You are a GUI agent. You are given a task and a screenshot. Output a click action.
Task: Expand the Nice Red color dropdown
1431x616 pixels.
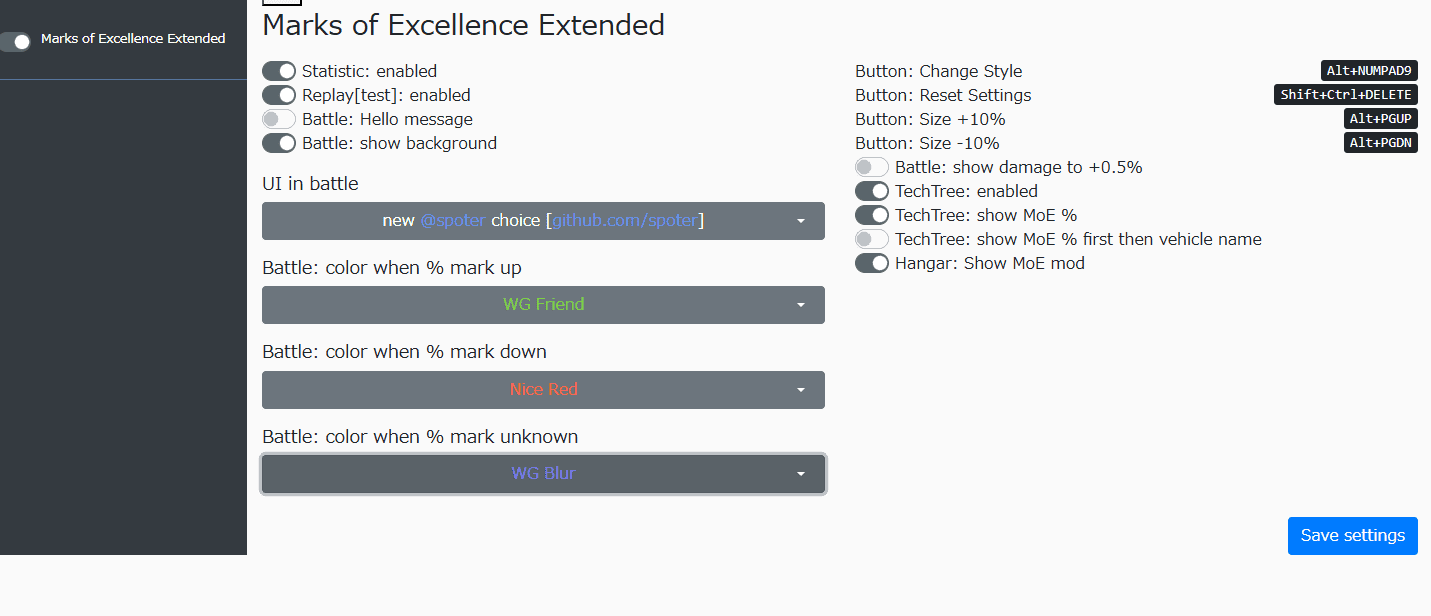point(543,390)
